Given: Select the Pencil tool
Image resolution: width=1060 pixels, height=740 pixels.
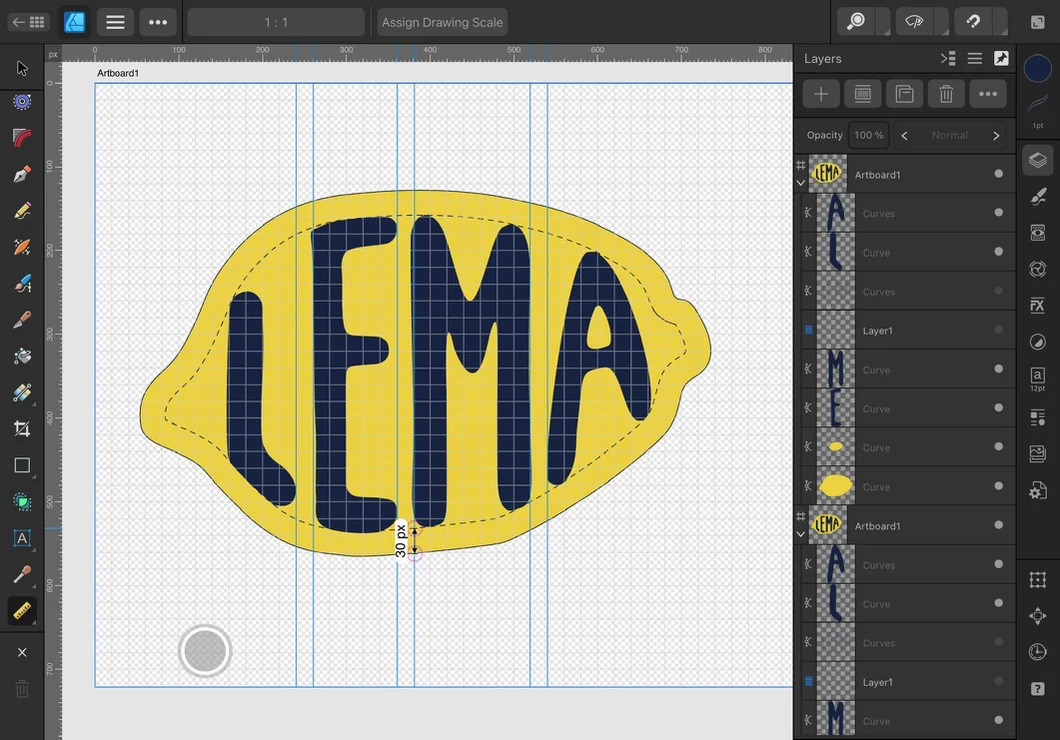Looking at the screenshot, I should [22, 211].
